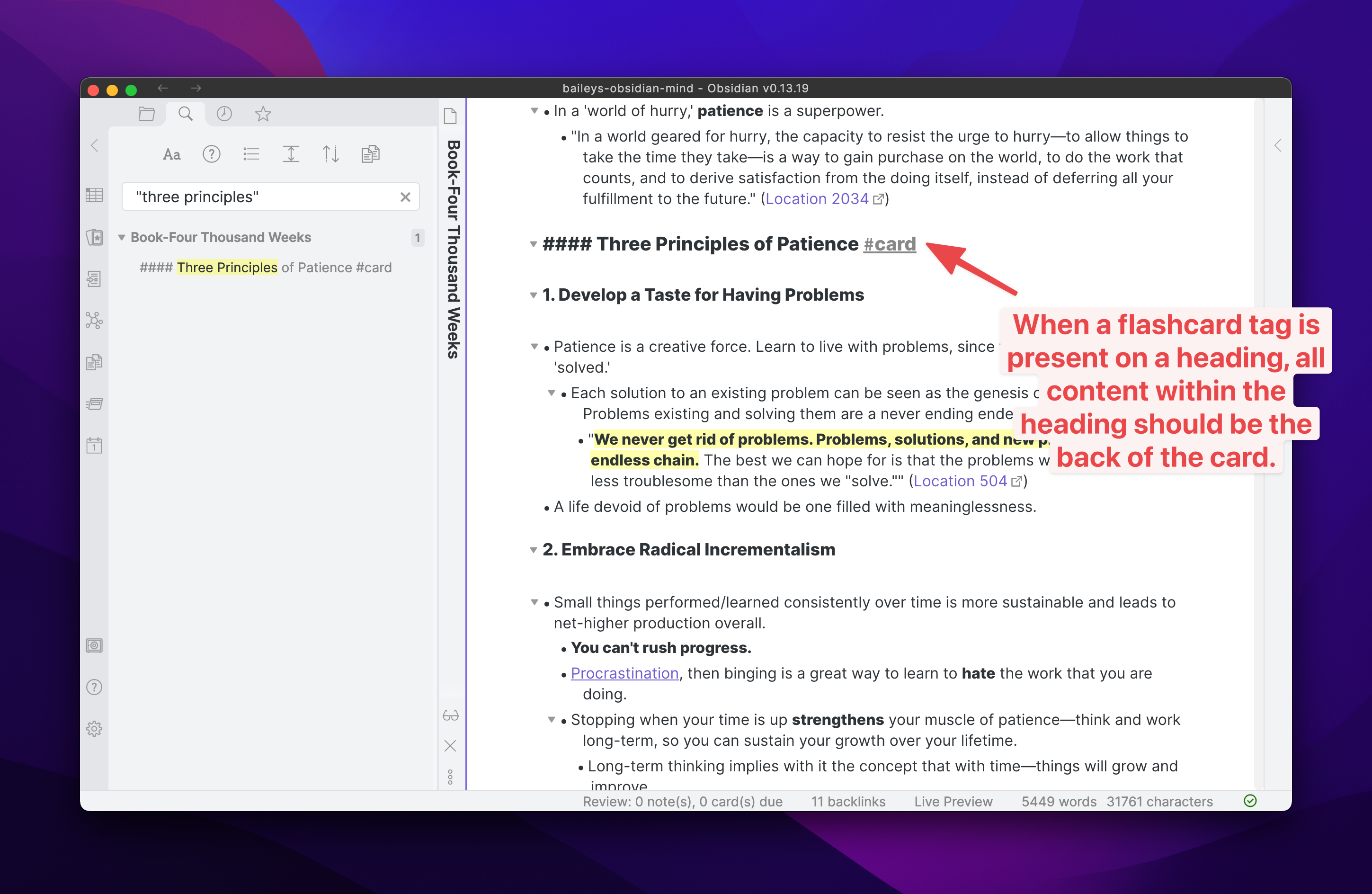This screenshot has width=1372, height=894.
Task: Collapse the Three Principles of Patience heading
Action: 534,244
